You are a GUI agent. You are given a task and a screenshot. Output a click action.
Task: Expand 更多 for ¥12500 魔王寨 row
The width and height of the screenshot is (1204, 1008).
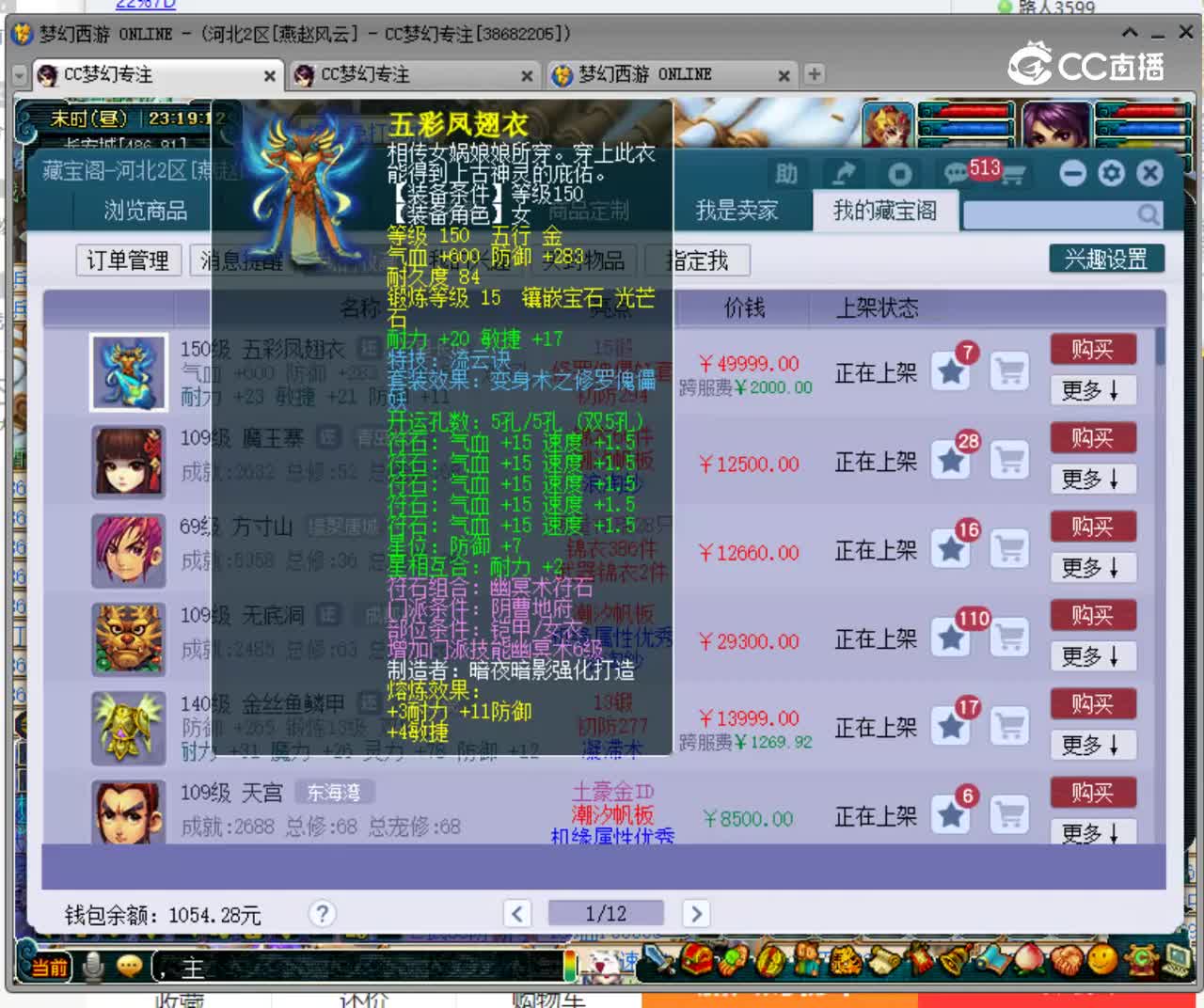[1093, 479]
